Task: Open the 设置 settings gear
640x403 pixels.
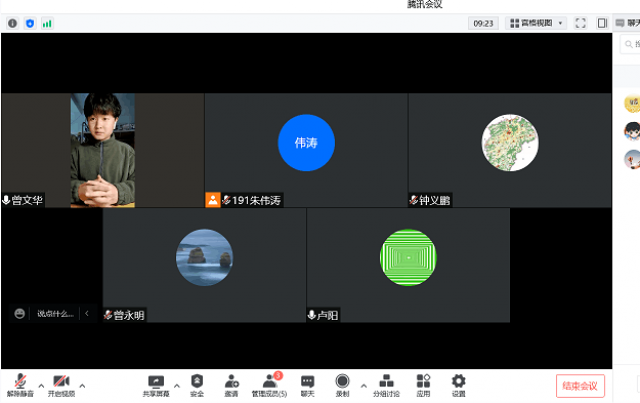Action: click(458, 385)
